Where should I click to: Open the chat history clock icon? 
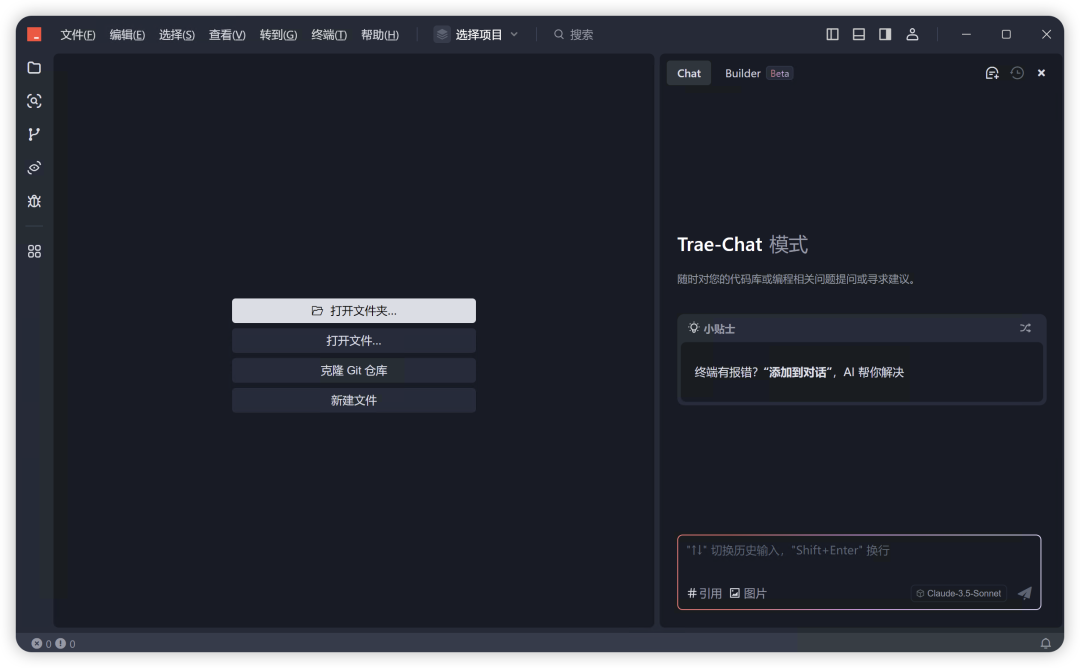click(1017, 73)
